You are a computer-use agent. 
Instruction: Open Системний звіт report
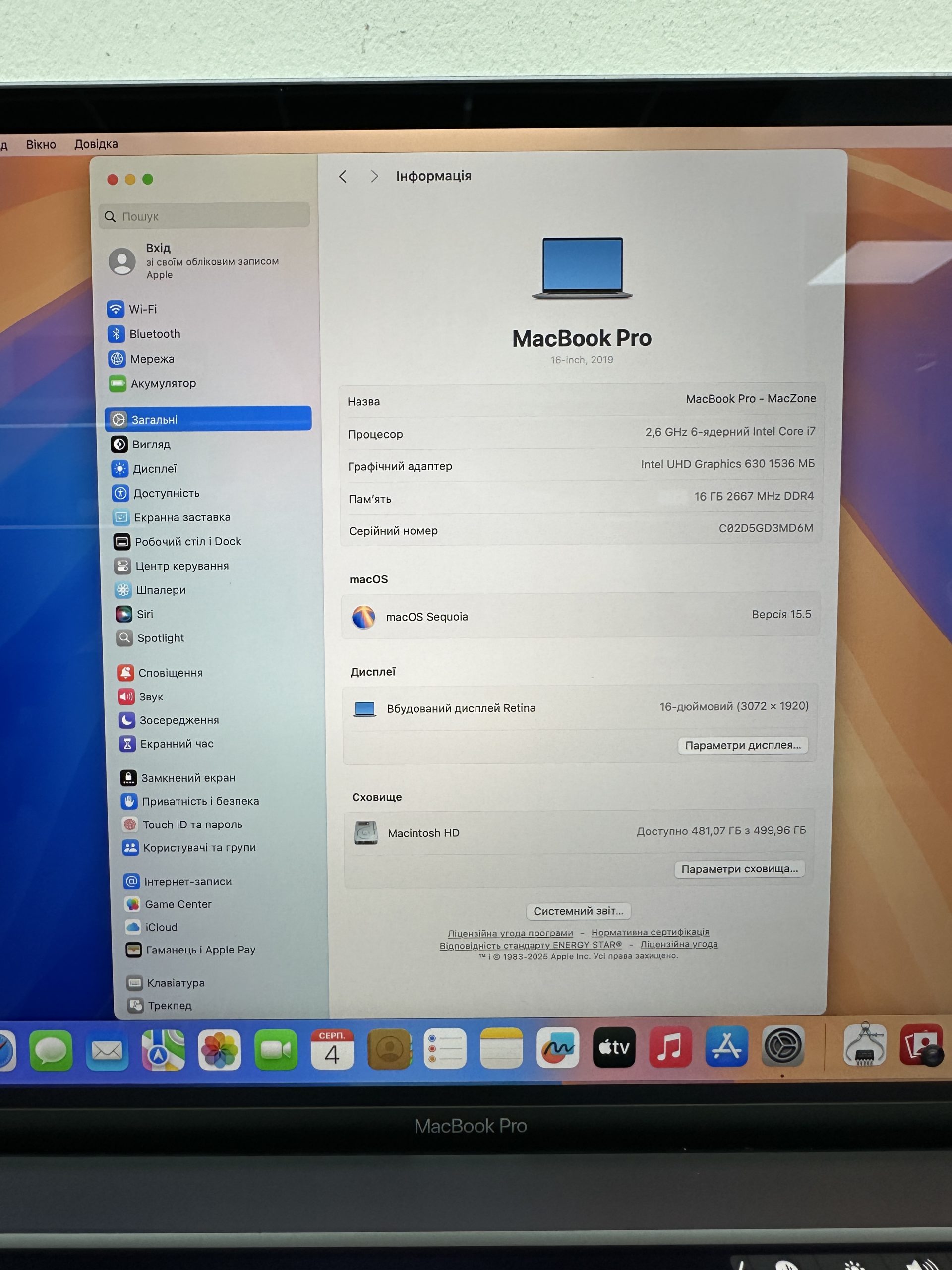[579, 911]
